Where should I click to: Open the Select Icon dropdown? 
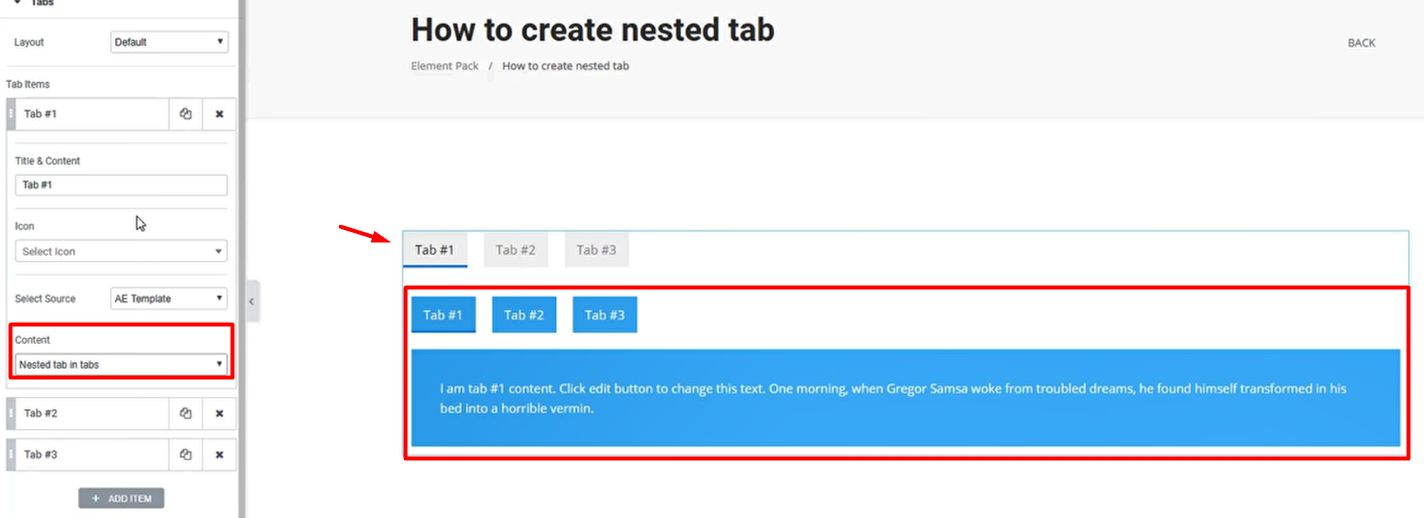pos(121,251)
